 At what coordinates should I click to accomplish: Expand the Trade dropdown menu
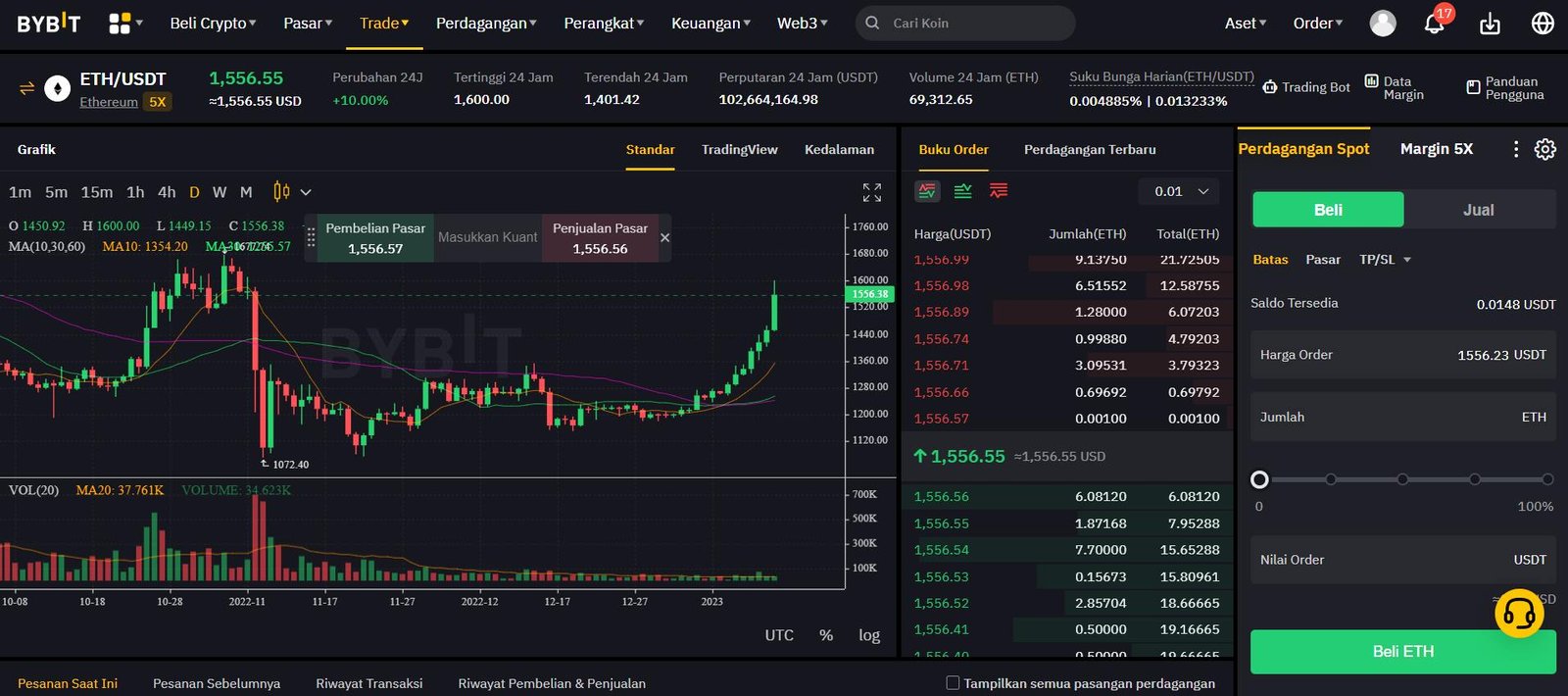pyautogui.click(x=384, y=23)
